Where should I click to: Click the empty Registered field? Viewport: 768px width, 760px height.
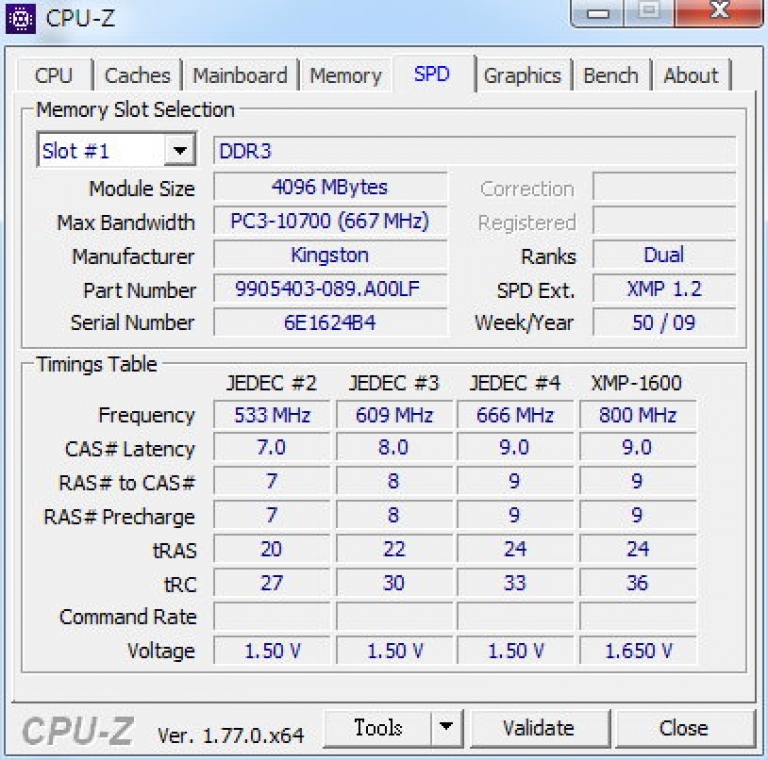[x=664, y=221]
